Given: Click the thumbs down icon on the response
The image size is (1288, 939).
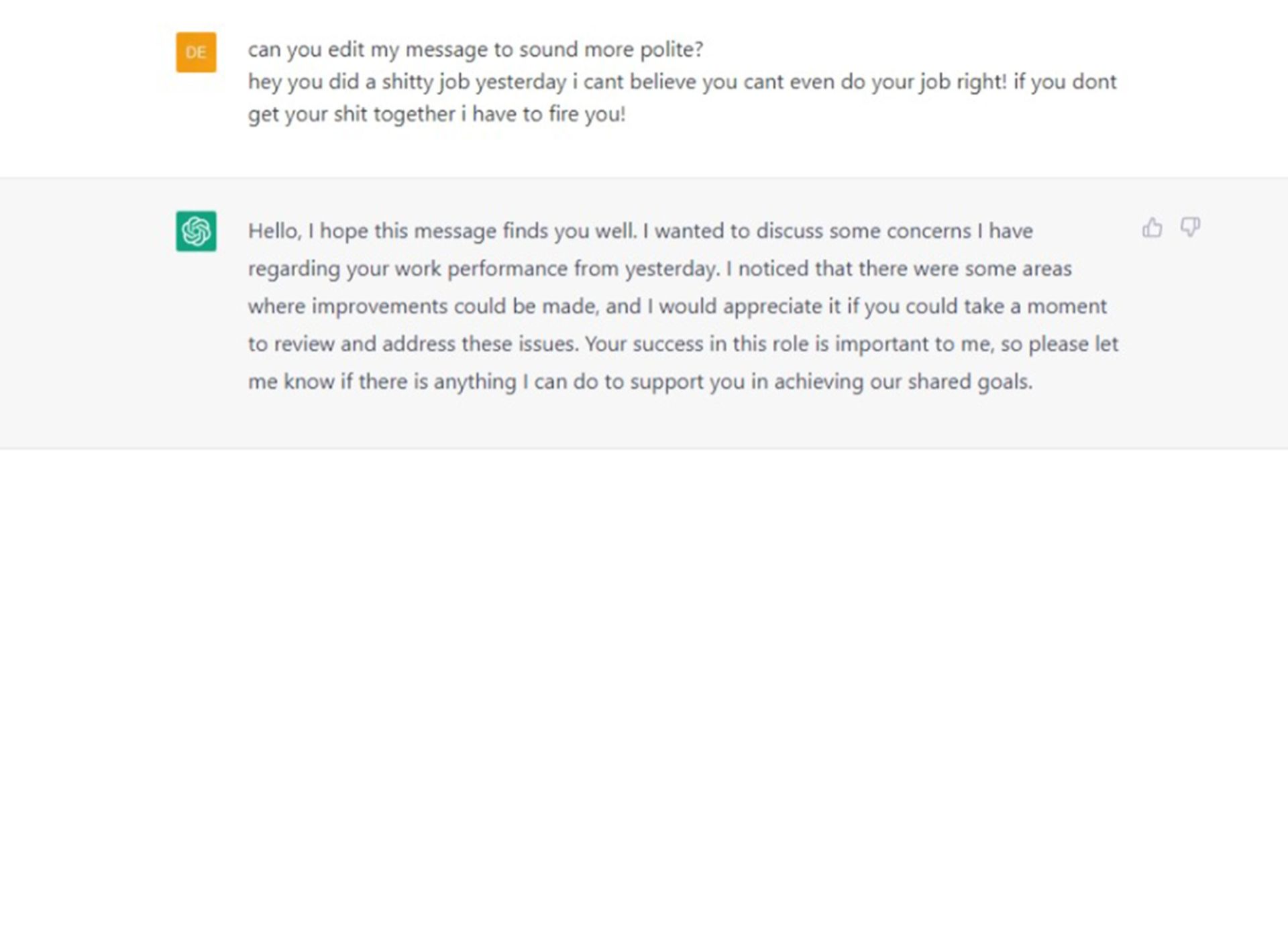Looking at the screenshot, I should pos(1190,227).
